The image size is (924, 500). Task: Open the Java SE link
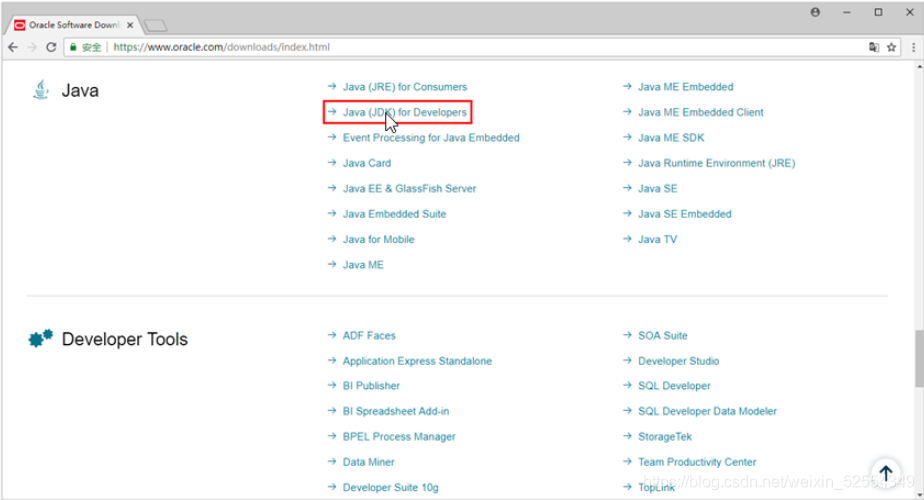tap(658, 188)
